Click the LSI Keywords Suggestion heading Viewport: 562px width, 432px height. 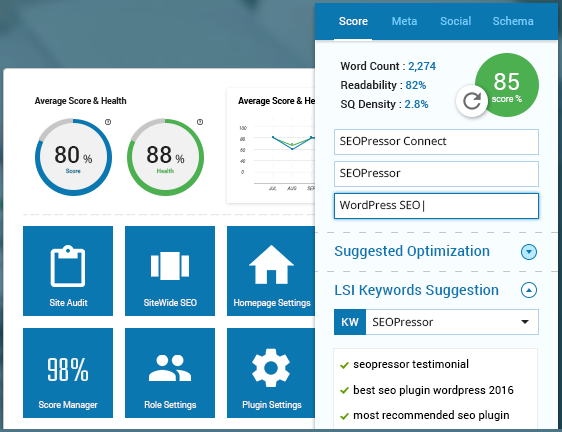click(x=416, y=290)
